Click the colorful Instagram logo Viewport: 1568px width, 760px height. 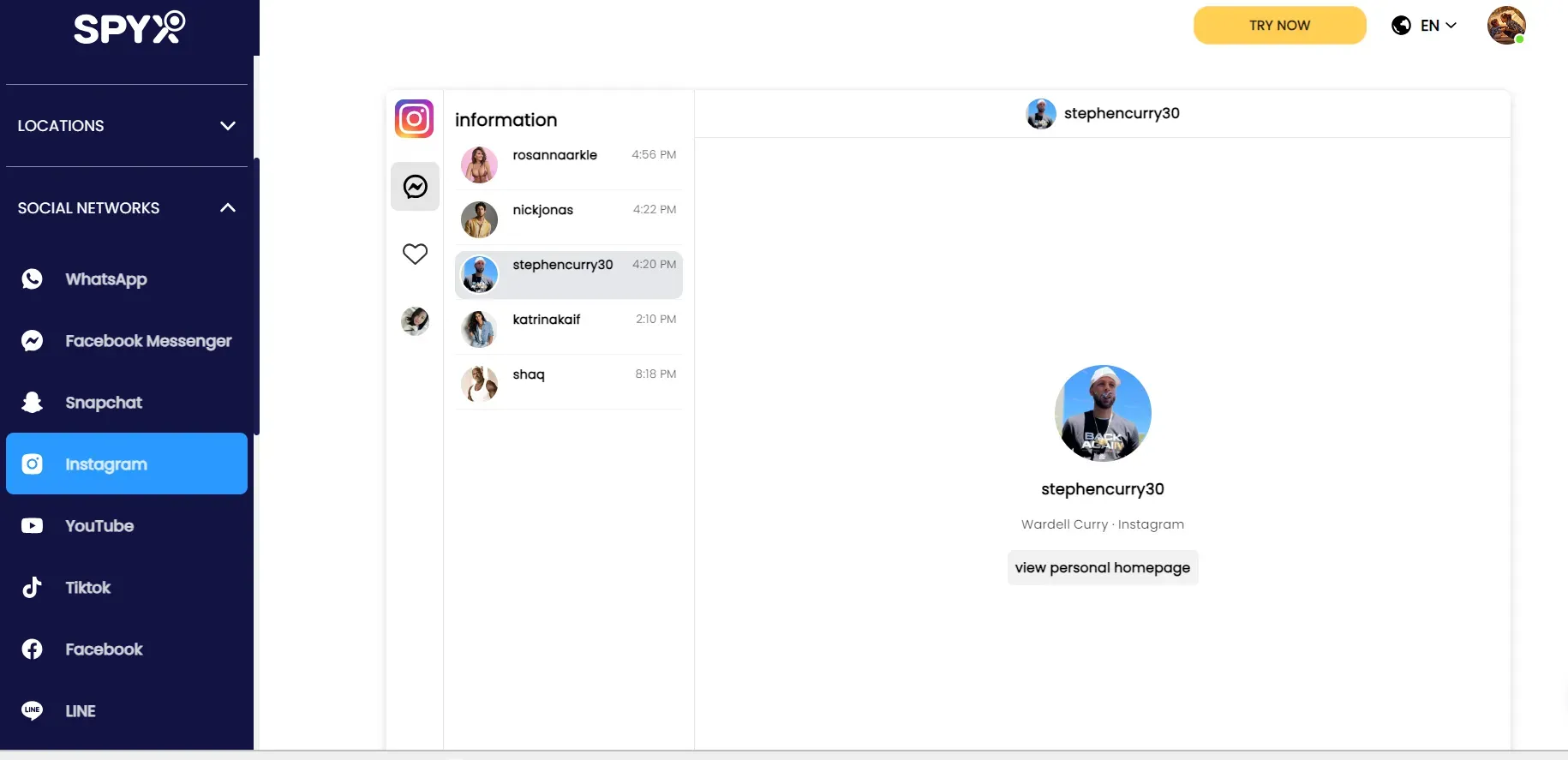(415, 119)
